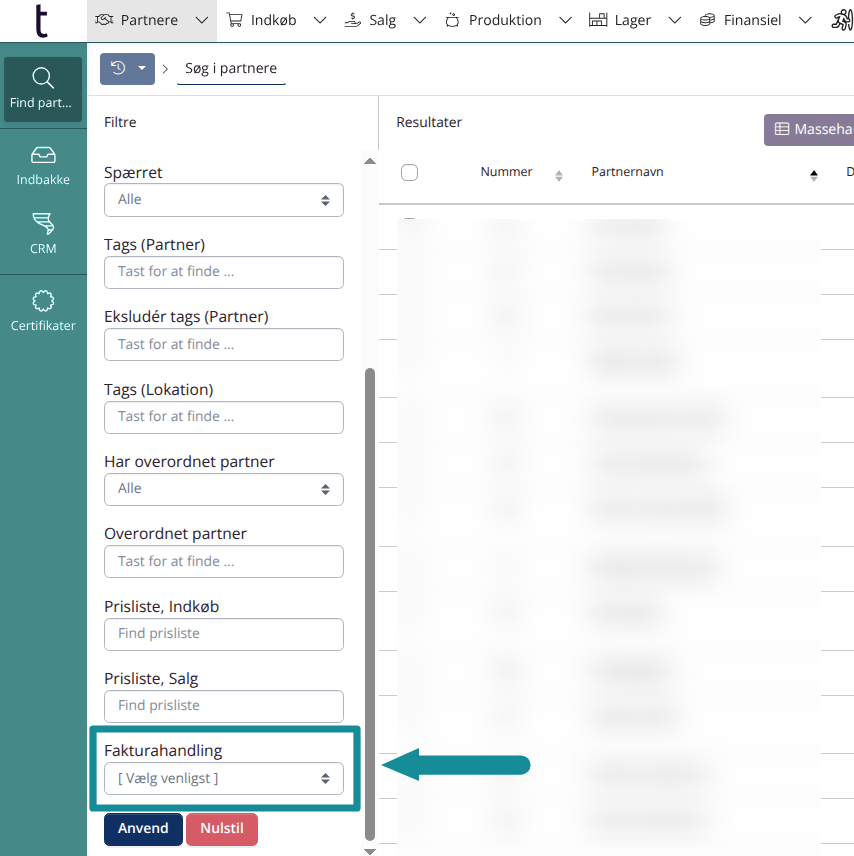Click the Nulstil button
Image resolution: width=854 pixels, height=856 pixels.
tap(222, 829)
